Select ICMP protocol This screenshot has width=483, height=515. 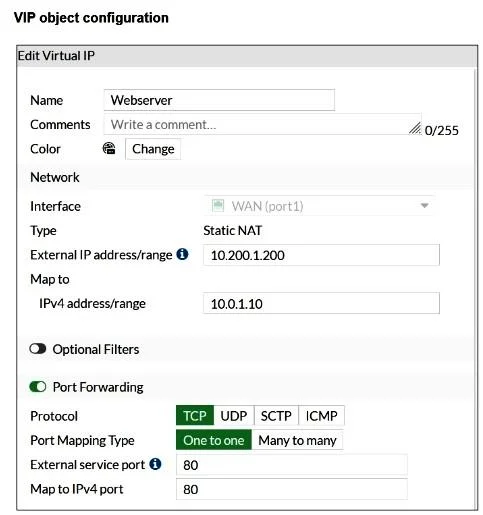click(321, 416)
